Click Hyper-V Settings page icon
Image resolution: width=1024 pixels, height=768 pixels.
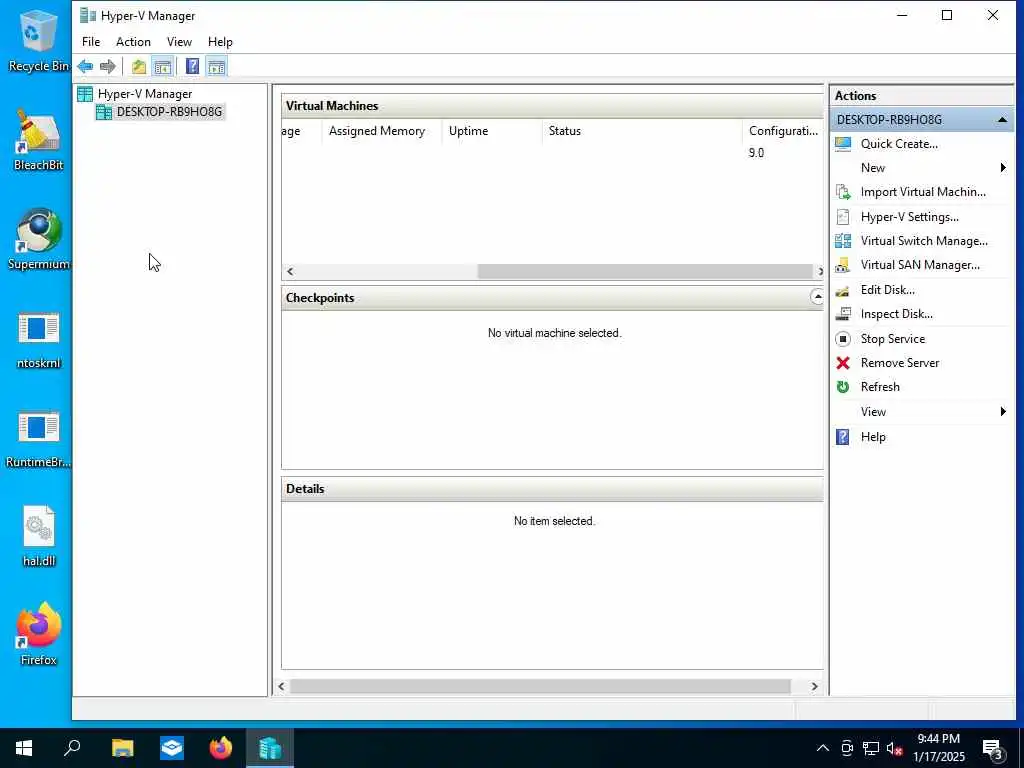843,217
